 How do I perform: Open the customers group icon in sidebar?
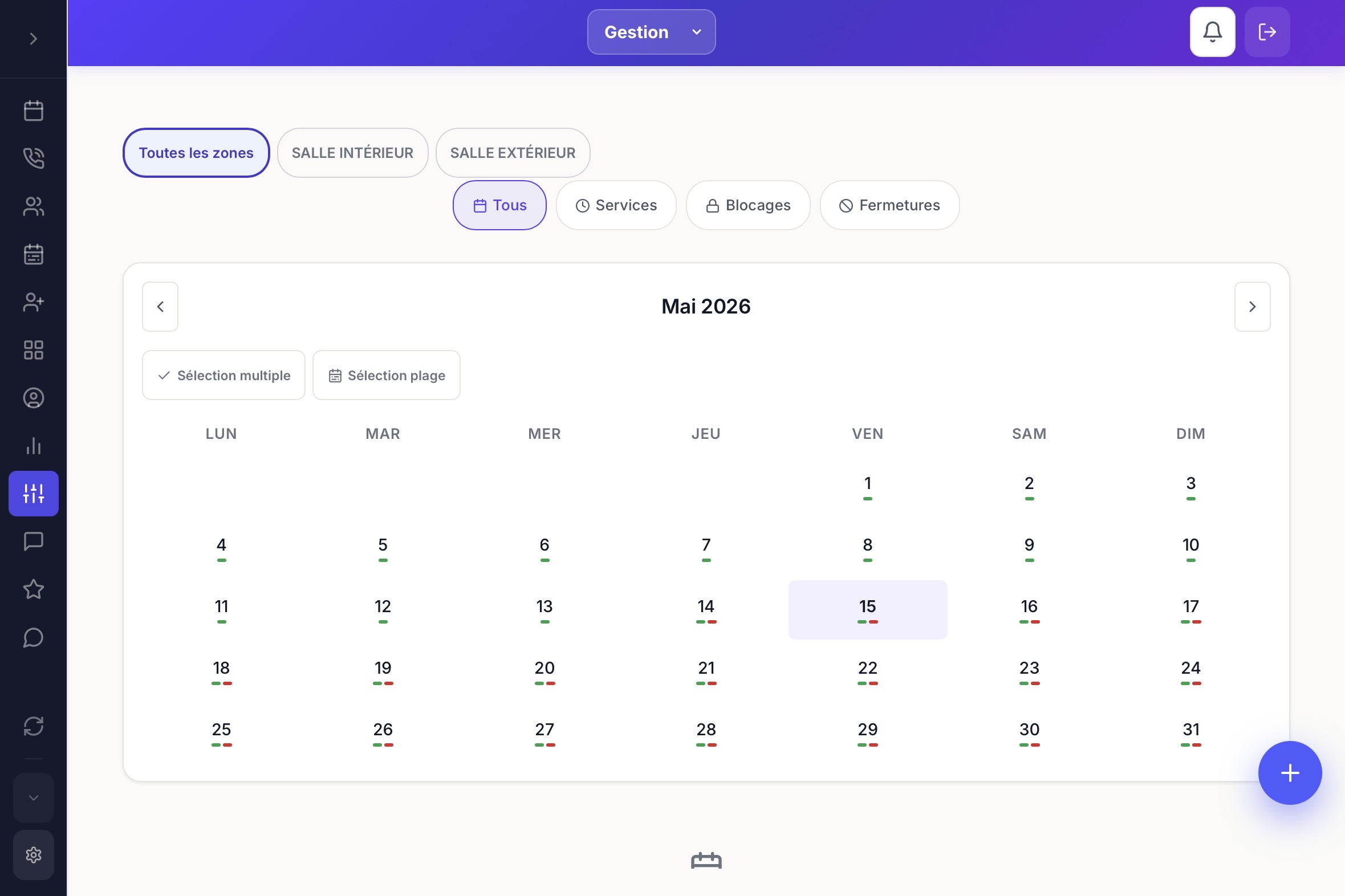point(33,206)
